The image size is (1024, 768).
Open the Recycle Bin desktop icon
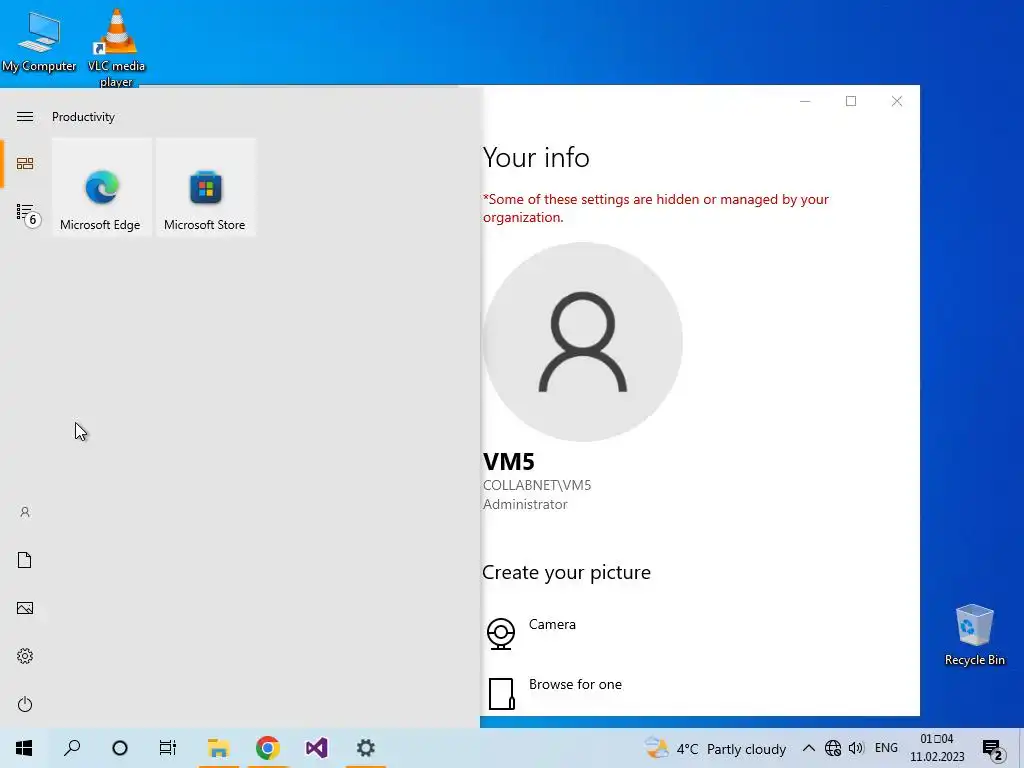[x=974, y=635]
